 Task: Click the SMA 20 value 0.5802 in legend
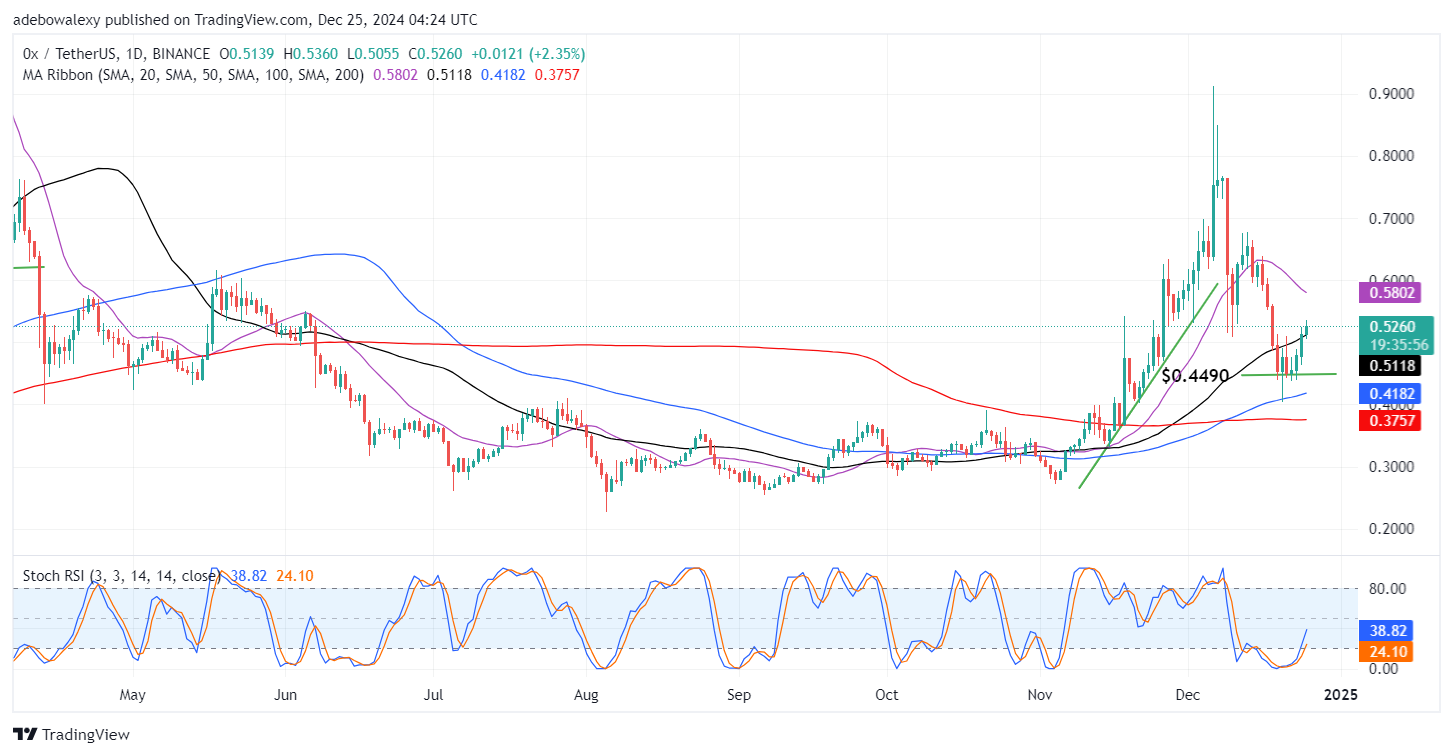point(398,75)
